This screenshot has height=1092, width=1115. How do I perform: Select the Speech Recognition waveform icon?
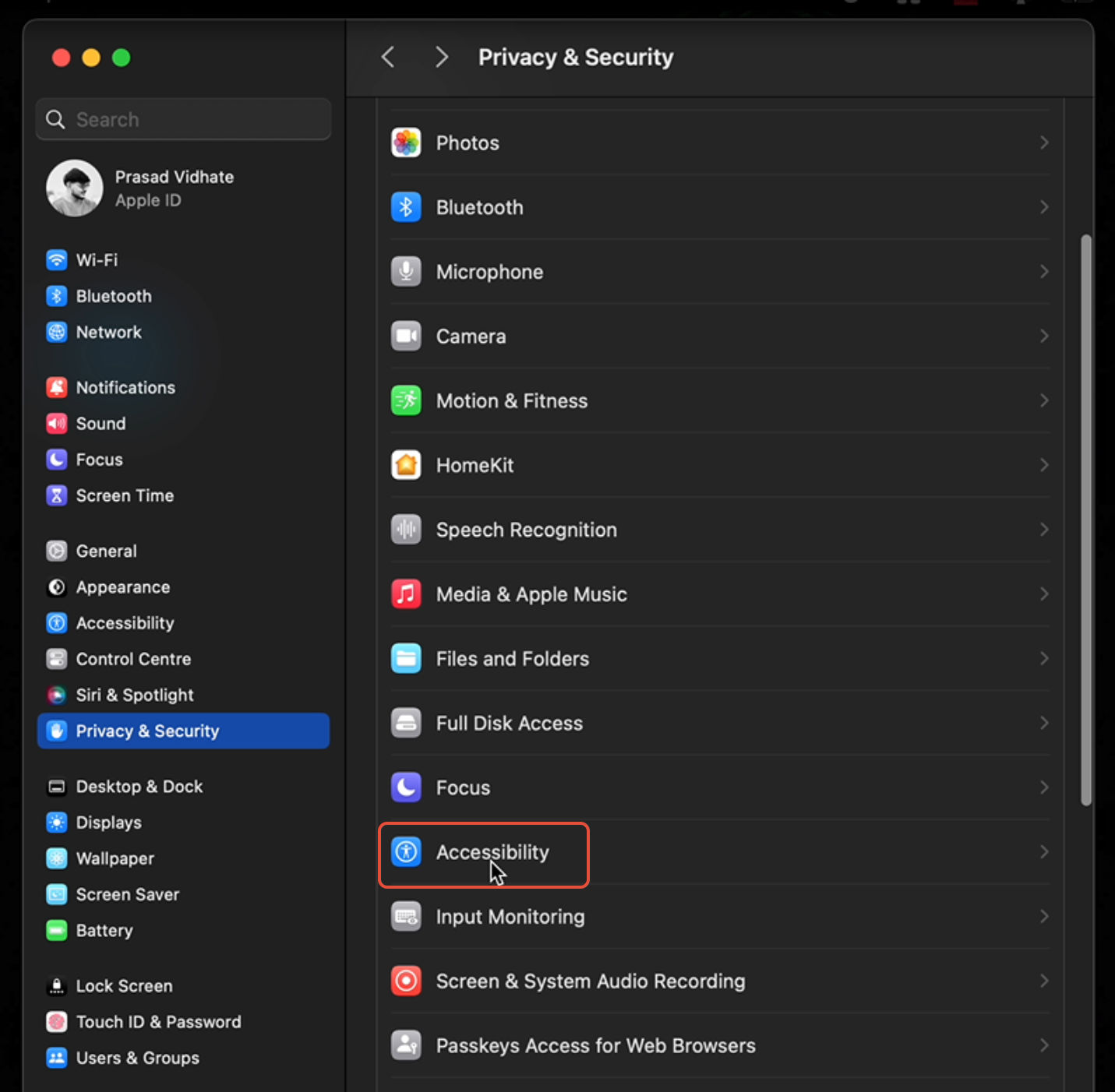[x=406, y=530]
